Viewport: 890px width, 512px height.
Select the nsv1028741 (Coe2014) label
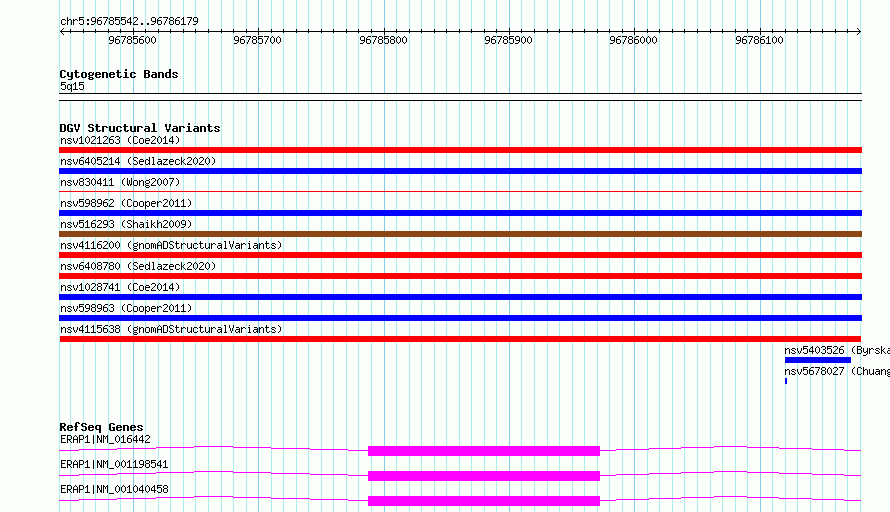point(120,287)
